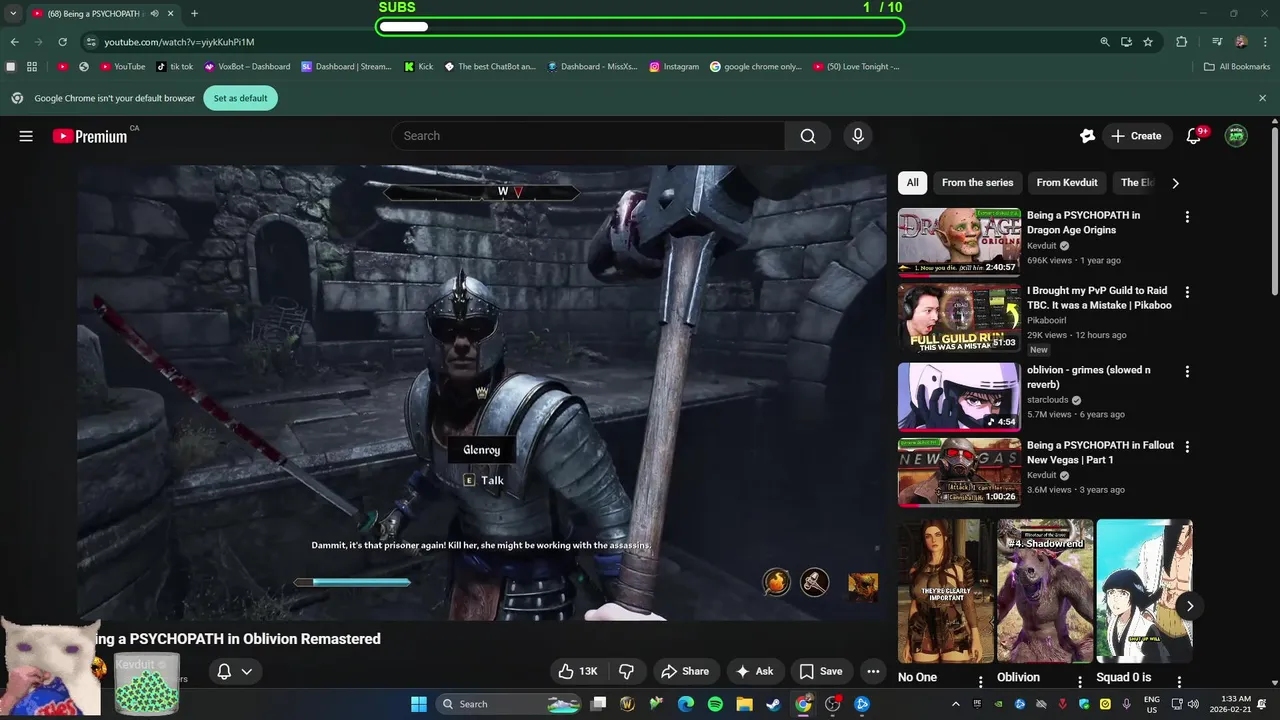Dismiss the default browser infobar
Screen dimensions: 1280x720
[x=1262, y=98]
